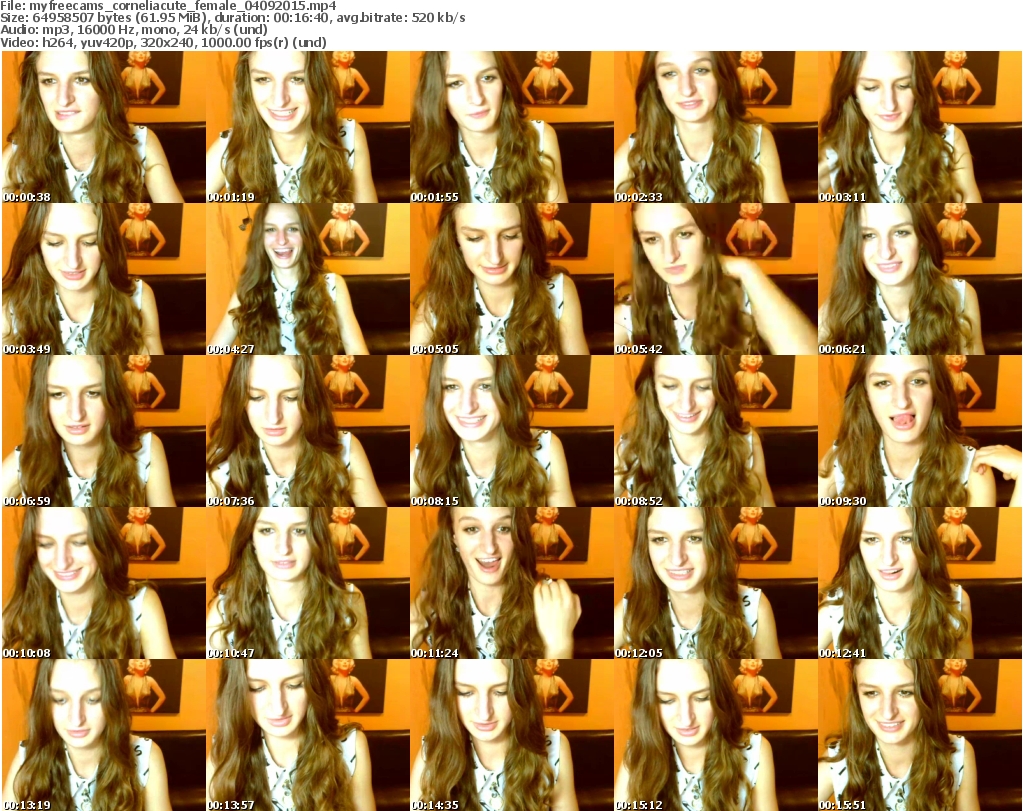Select the thumbnail stamped 00:01:55
Image resolution: width=1024 pixels, height=811 pixels.
point(511,127)
